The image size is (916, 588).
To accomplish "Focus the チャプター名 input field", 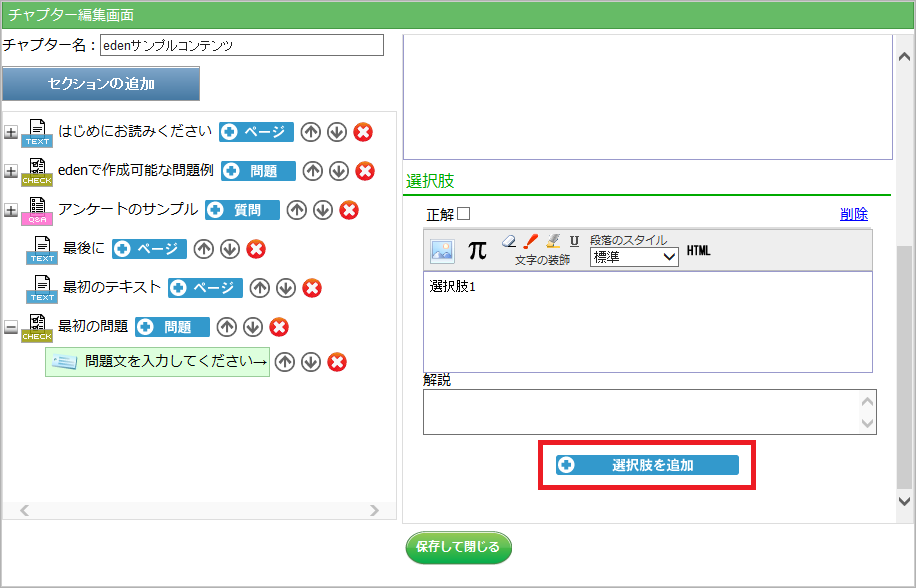I will tap(242, 45).
